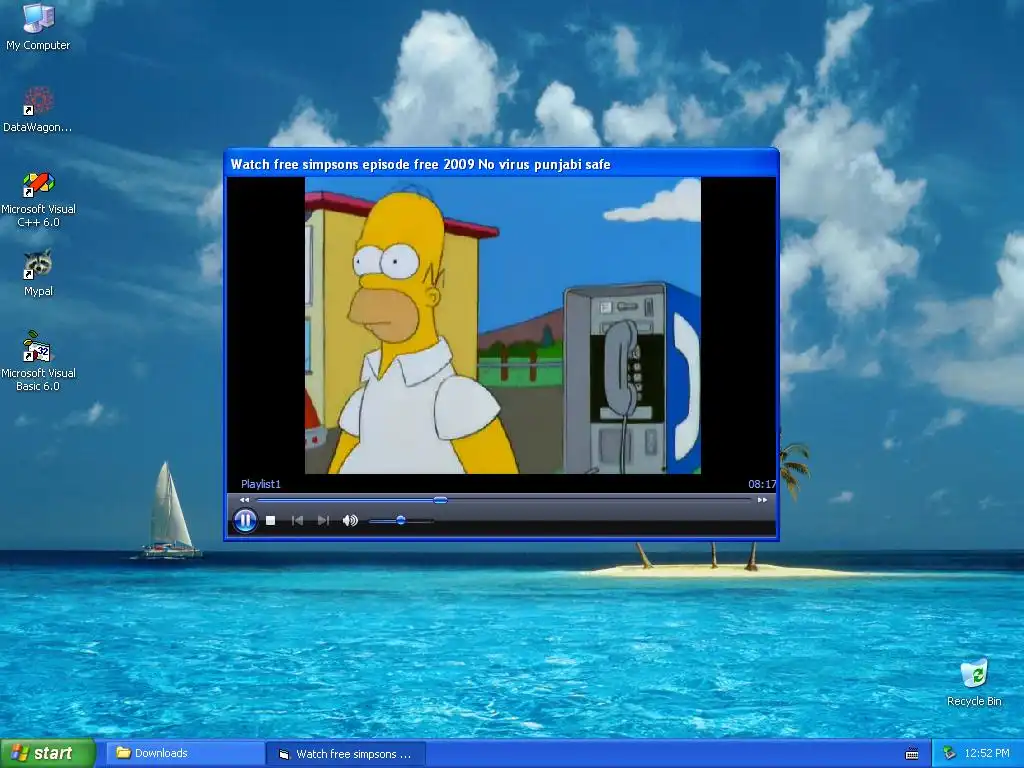Switch to Downloads taskbar button
The height and width of the screenshot is (768, 1024).
tap(185, 754)
